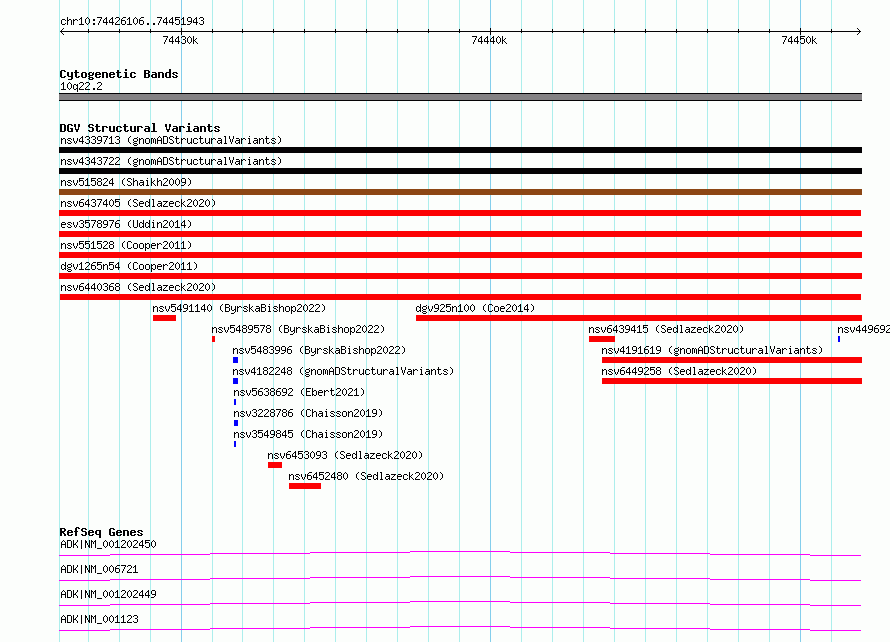
Task: Click the Cytogenetic Bands track heading
Action: pos(119,74)
